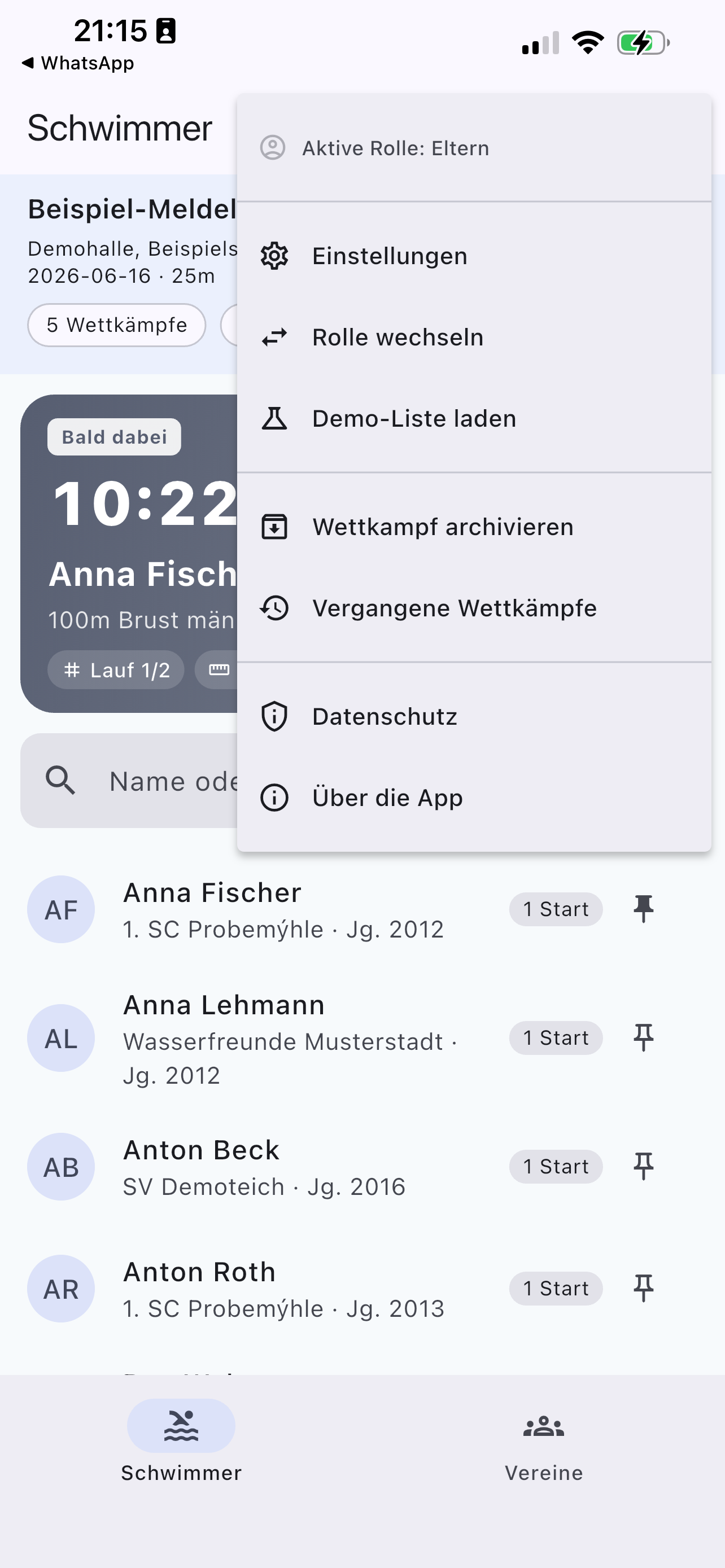725x1568 pixels.
Task: Open Einstellungen via the gear icon
Action: [274, 256]
